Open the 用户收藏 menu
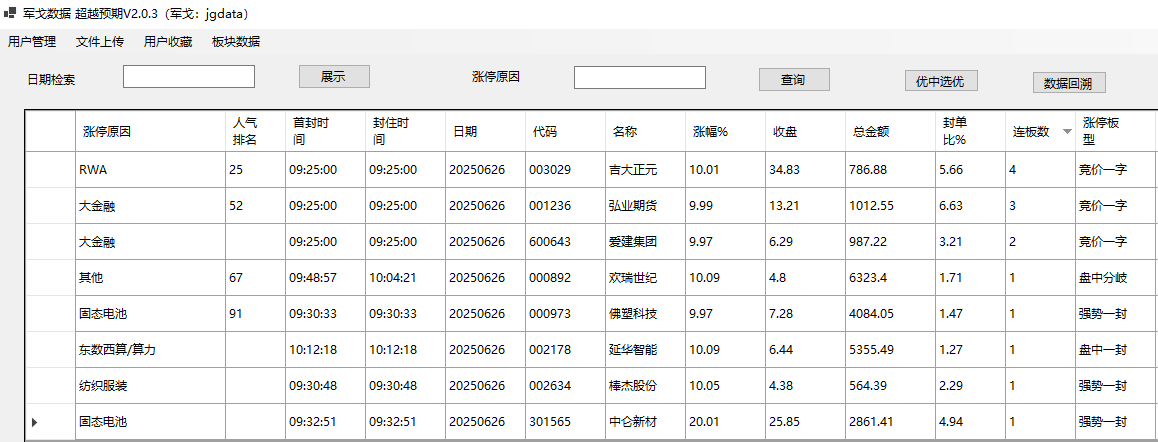The width and height of the screenshot is (1158, 442). pyautogui.click(x=168, y=42)
